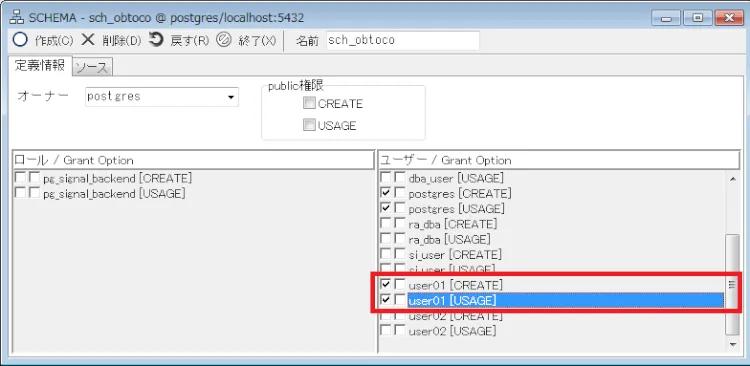The image size is (750, 366).
Task: Check first box for ra_dba [USAGE]
Action: click(x=385, y=239)
